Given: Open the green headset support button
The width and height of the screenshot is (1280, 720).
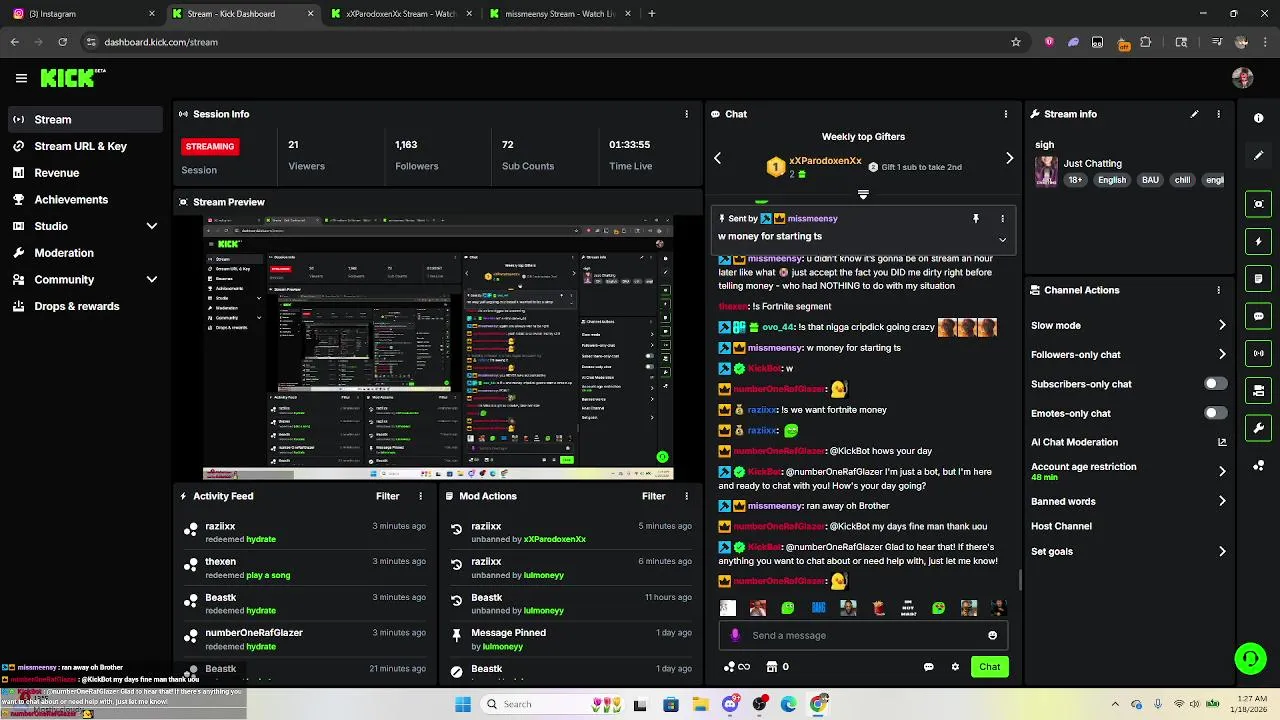Looking at the screenshot, I should coord(1250,658).
